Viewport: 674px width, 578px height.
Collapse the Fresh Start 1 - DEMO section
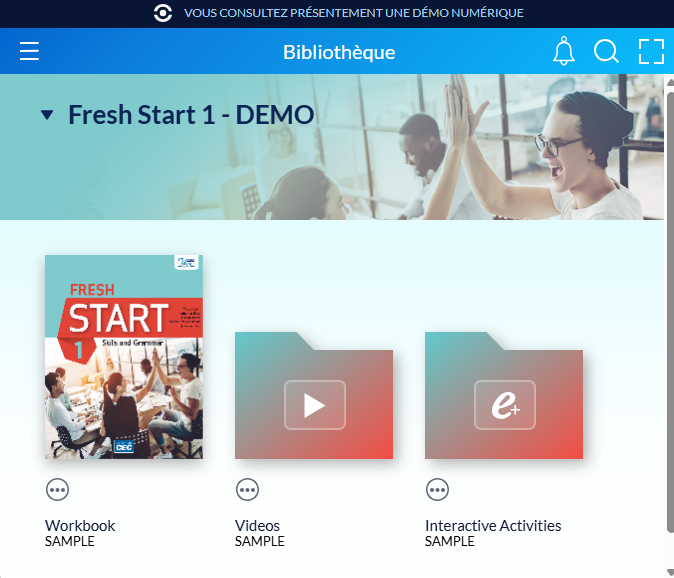point(47,115)
